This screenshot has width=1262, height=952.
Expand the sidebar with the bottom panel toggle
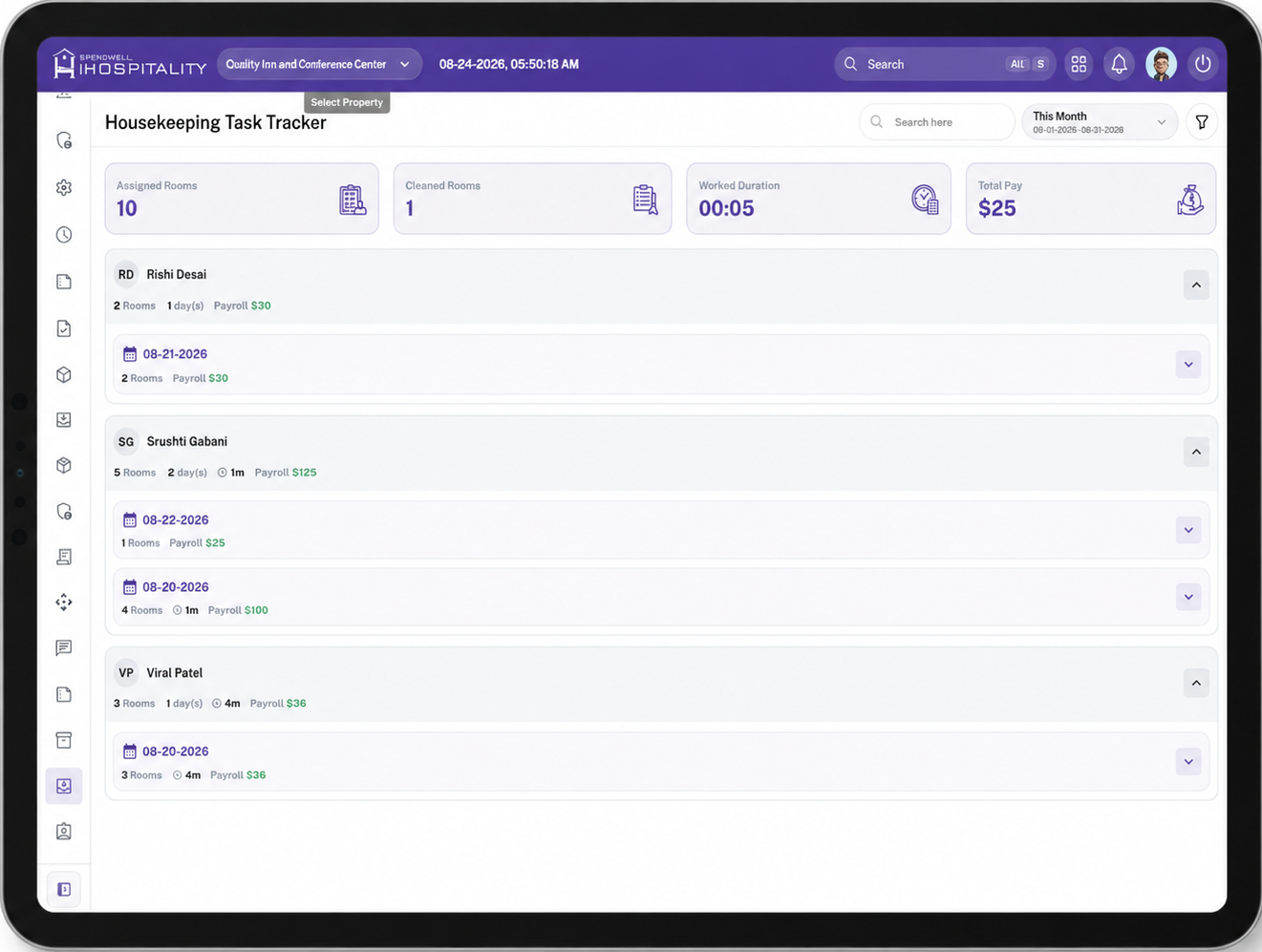[64, 890]
